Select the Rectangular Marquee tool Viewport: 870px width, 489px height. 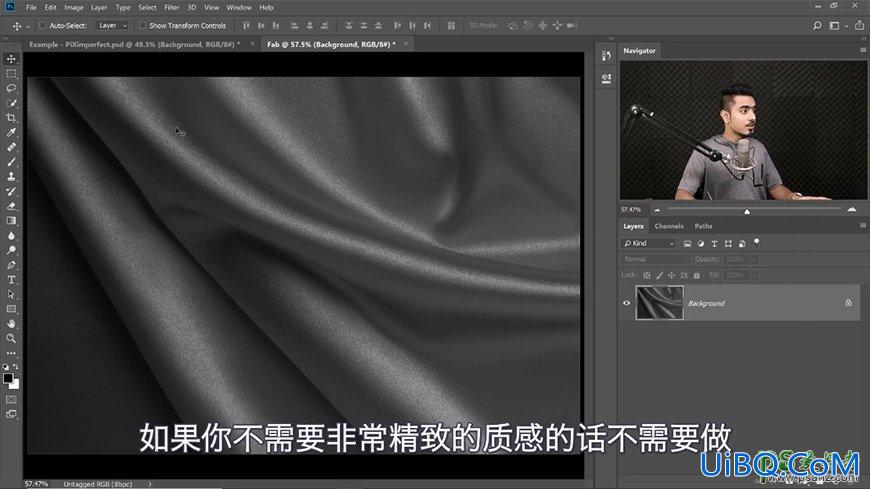click(11, 74)
